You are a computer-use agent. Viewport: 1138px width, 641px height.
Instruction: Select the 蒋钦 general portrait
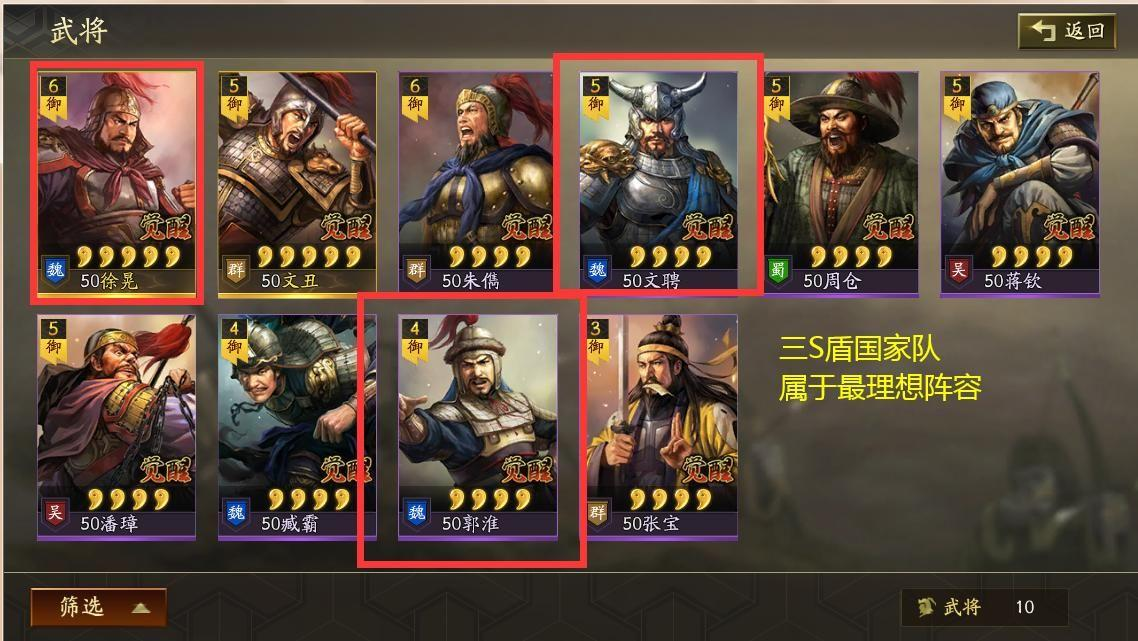1020,183
